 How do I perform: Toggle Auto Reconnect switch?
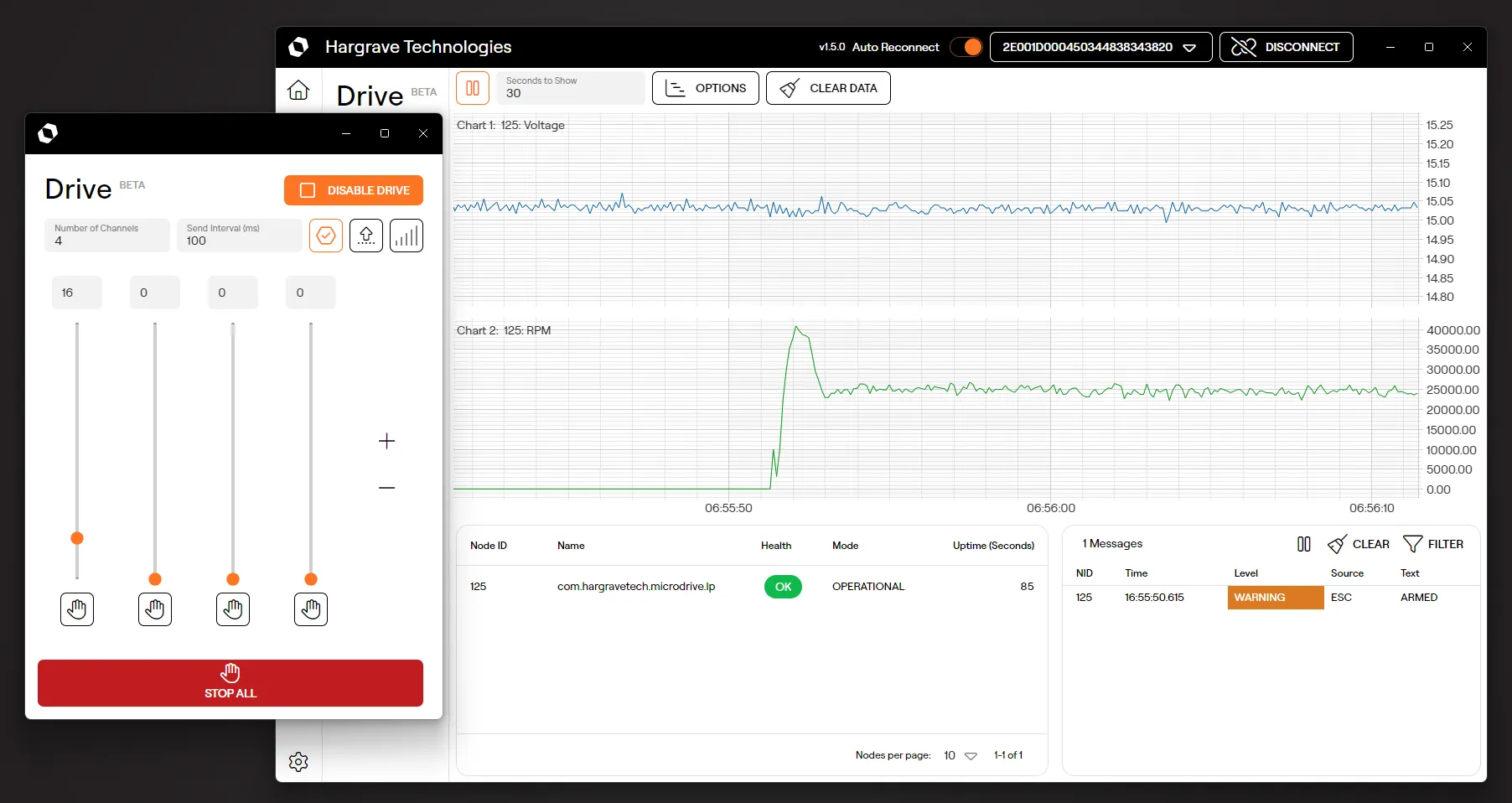[966, 47]
